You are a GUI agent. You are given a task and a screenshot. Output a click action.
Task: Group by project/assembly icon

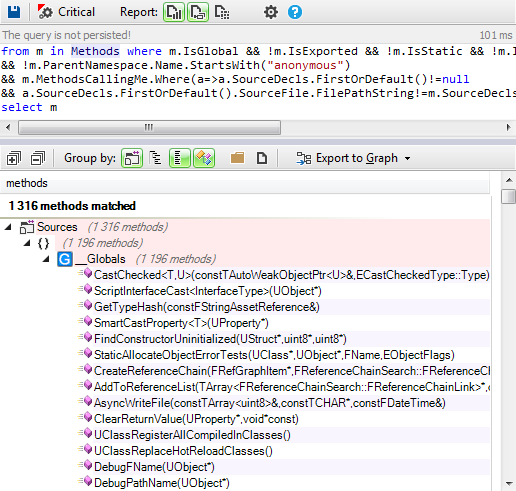point(132,158)
